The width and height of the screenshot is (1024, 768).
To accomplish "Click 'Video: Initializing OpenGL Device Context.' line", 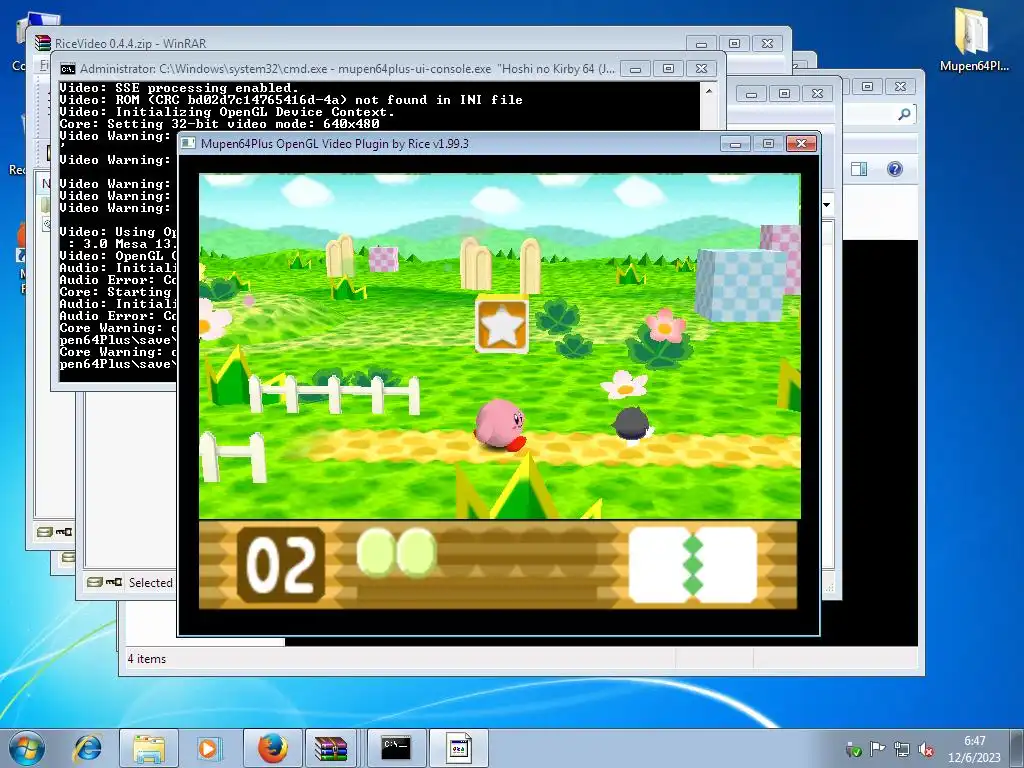I will coord(227,112).
